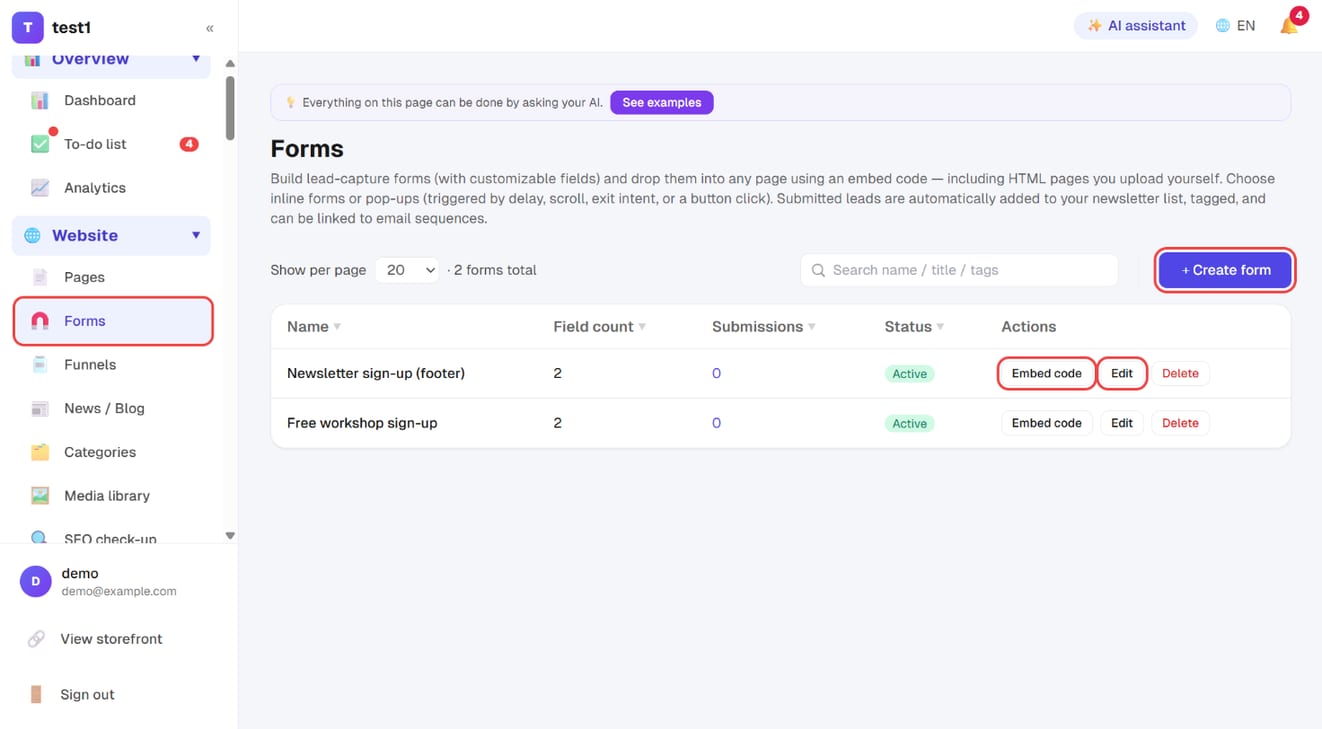Screen dimensions: 1322x729
Task: Open submissions count for Newsletter sign-up (footer)
Action: (716, 374)
